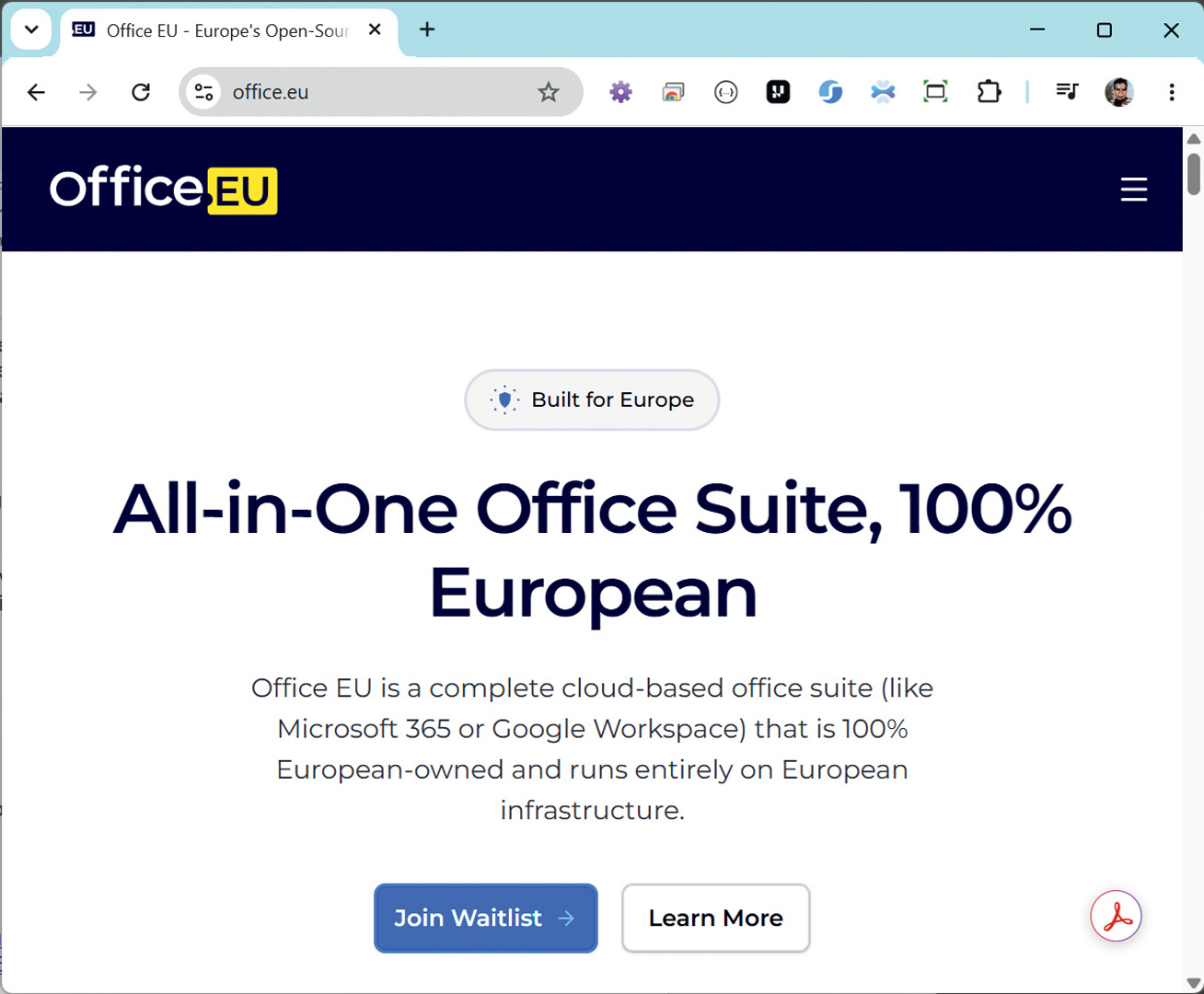Focus the office.eu address bar
This screenshot has width=1204, height=994.
point(381,92)
